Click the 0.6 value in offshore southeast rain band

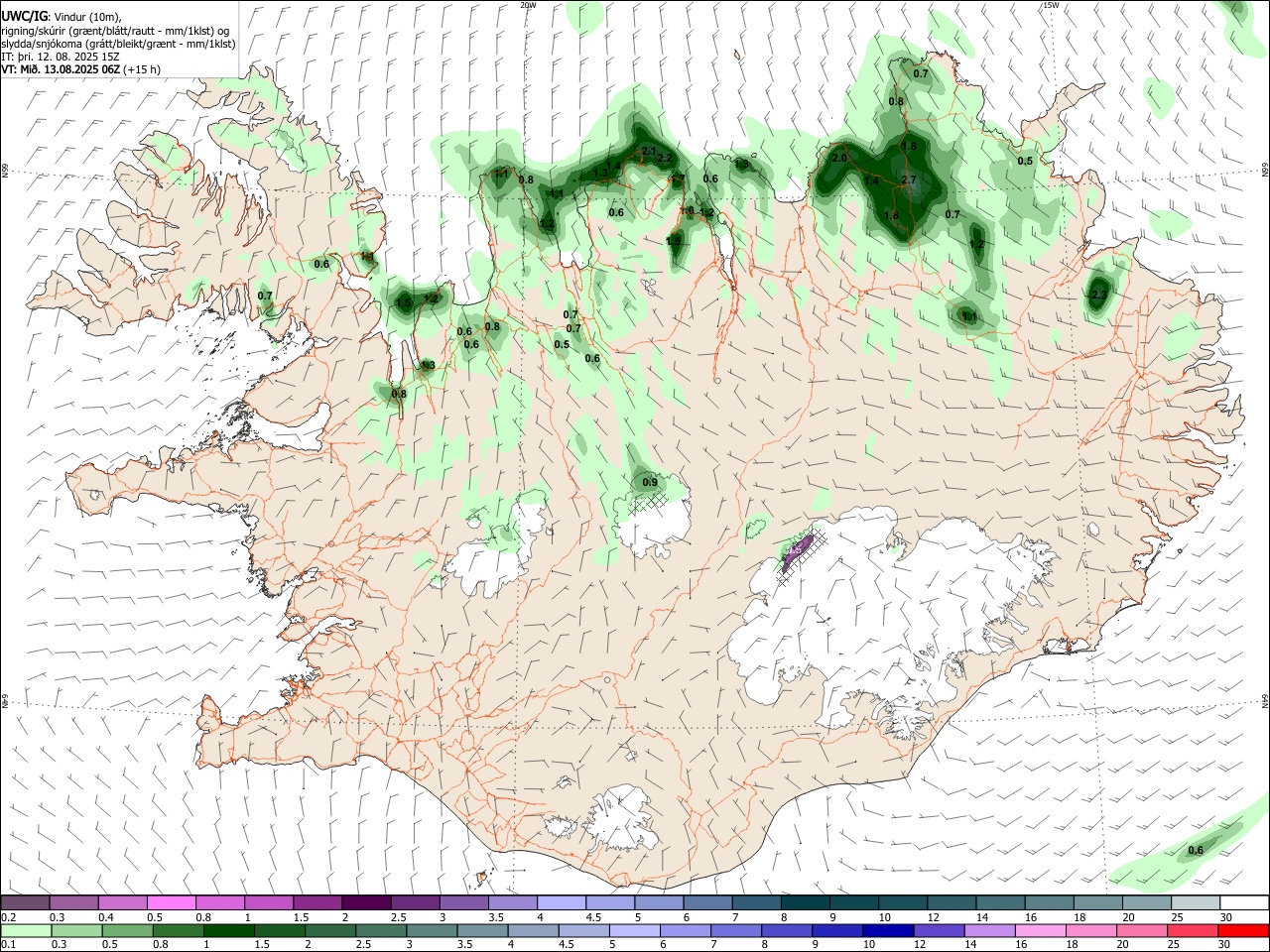1196,850
